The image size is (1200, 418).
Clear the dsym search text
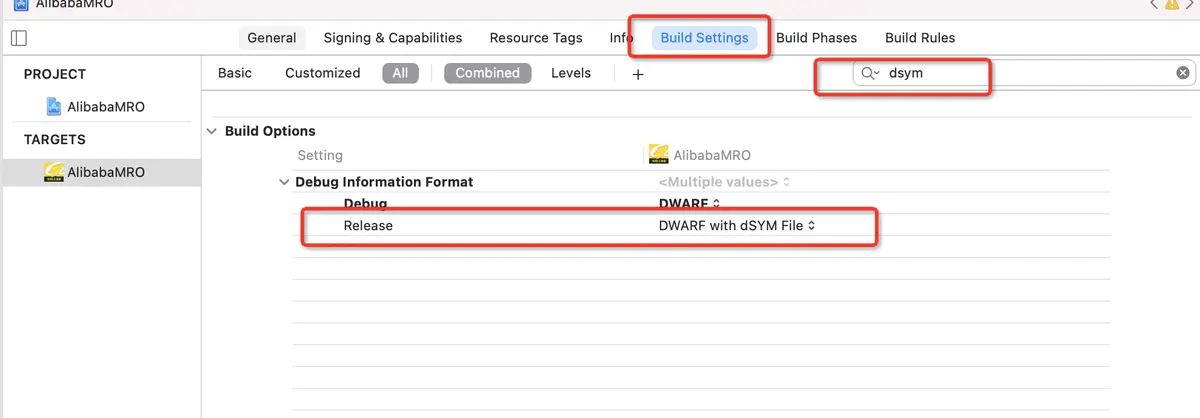[1183, 73]
